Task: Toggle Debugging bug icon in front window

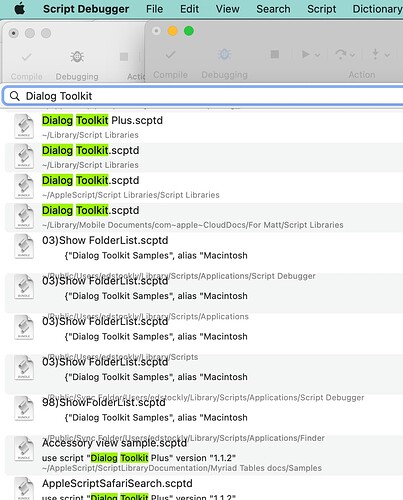Action: click(x=224, y=54)
